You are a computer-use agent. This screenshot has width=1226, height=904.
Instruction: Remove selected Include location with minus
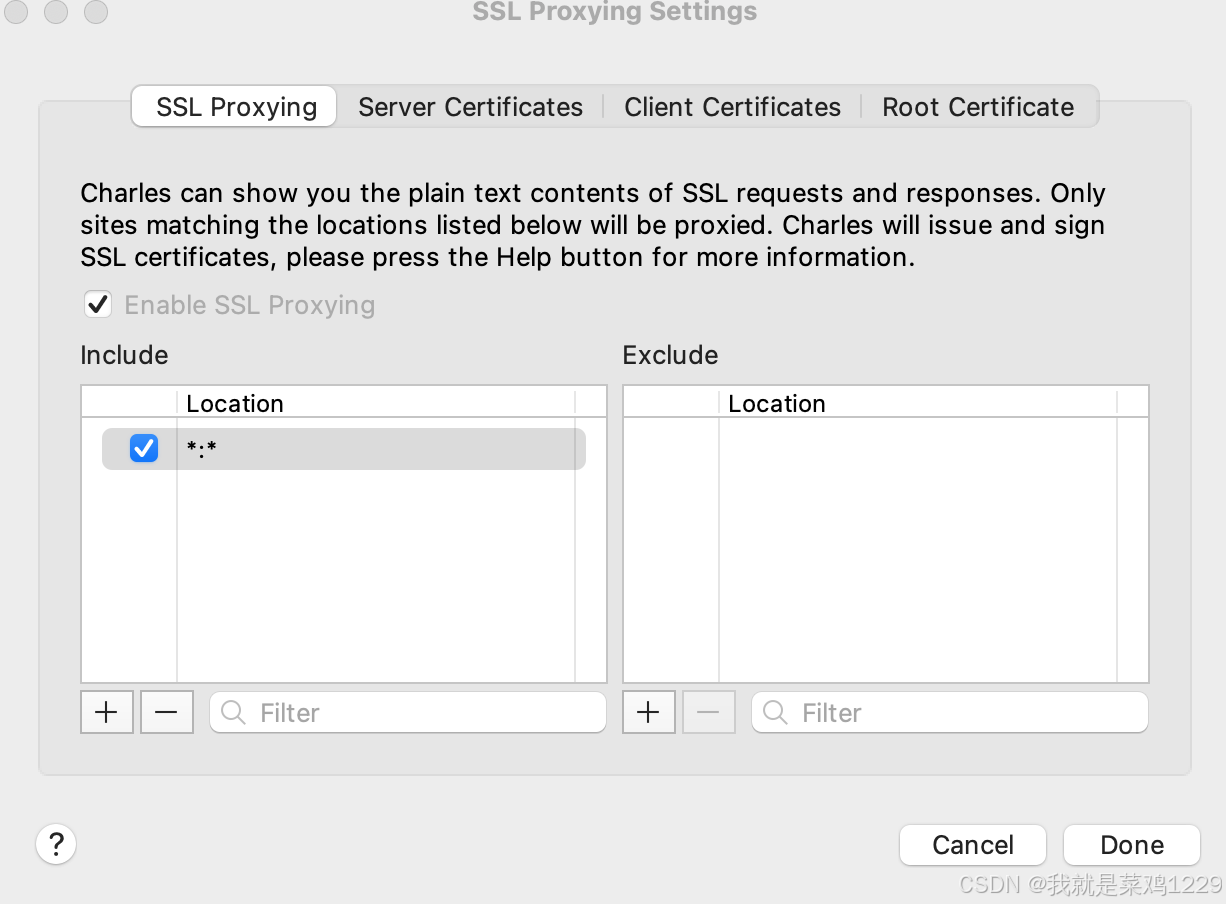pyautogui.click(x=167, y=712)
